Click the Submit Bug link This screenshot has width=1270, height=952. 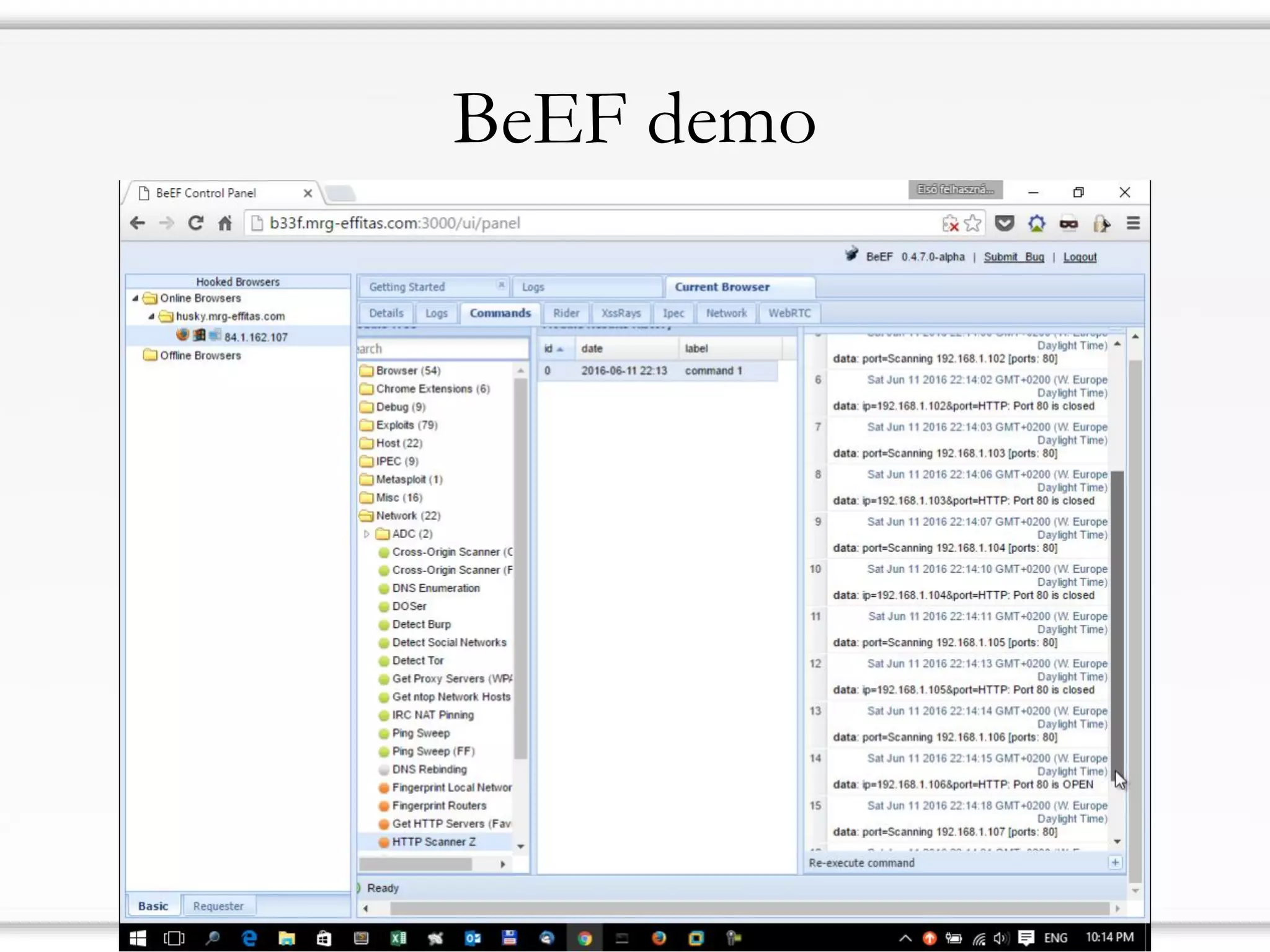(x=1013, y=257)
